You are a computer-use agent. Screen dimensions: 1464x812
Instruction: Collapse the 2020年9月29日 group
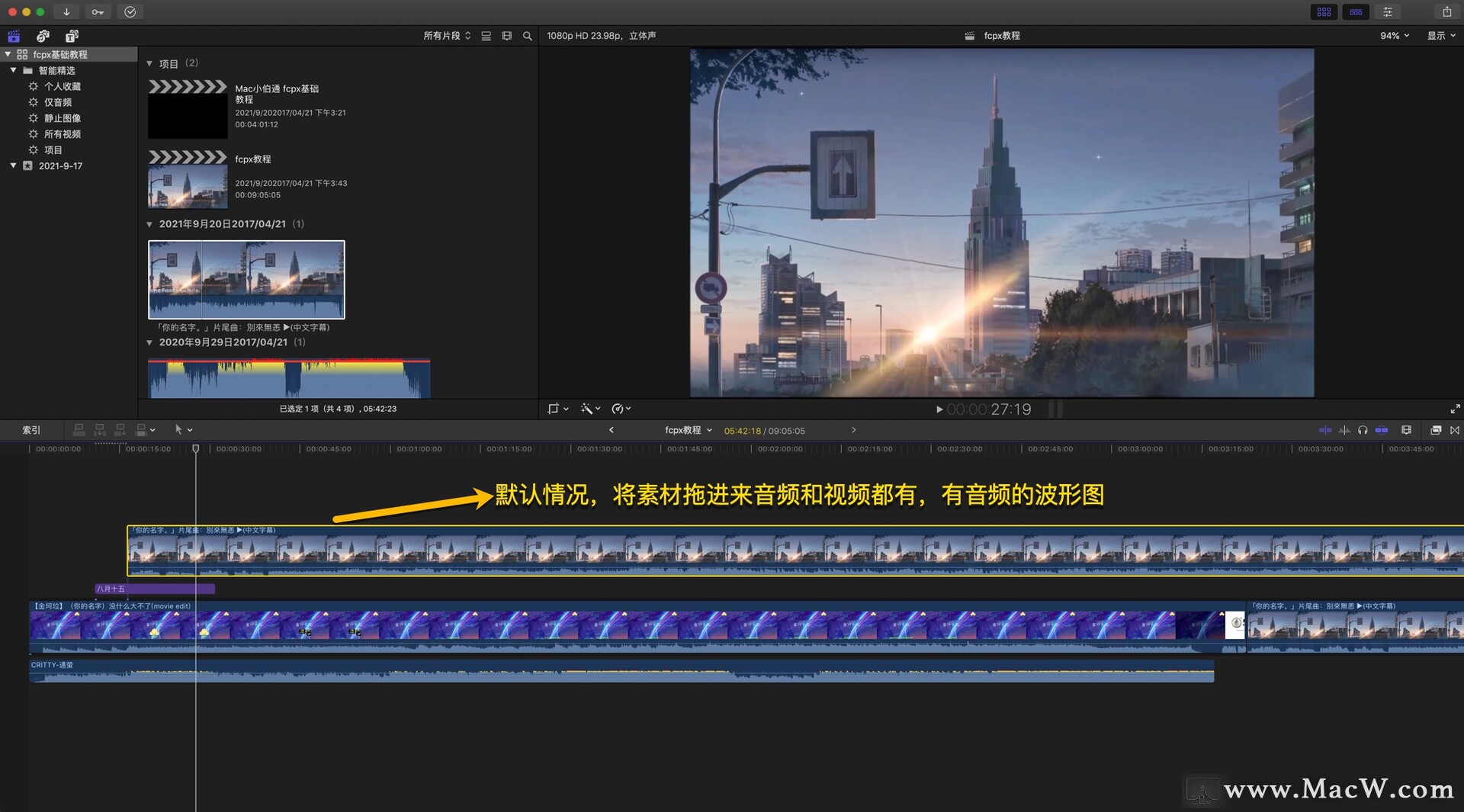[149, 342]
